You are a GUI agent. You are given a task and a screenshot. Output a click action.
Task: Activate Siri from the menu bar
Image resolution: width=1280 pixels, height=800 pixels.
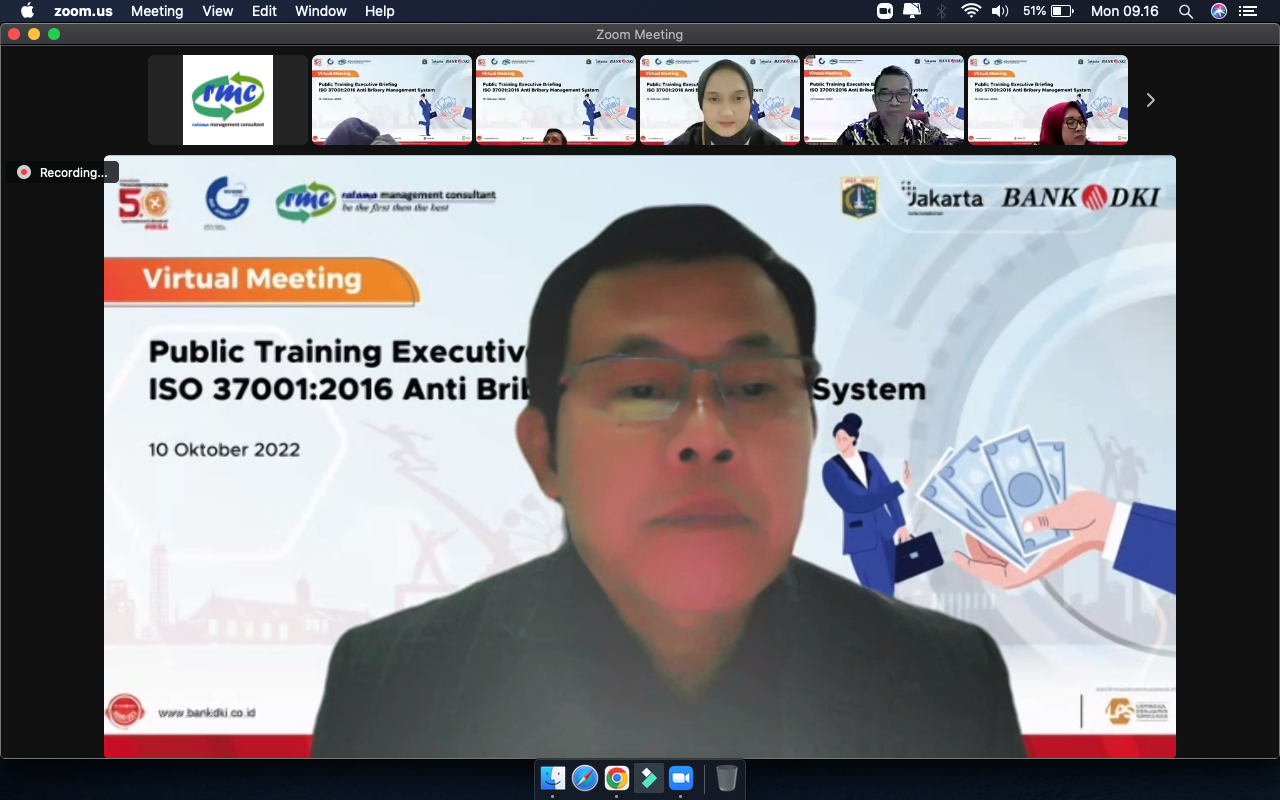(x=1218, y=12)
